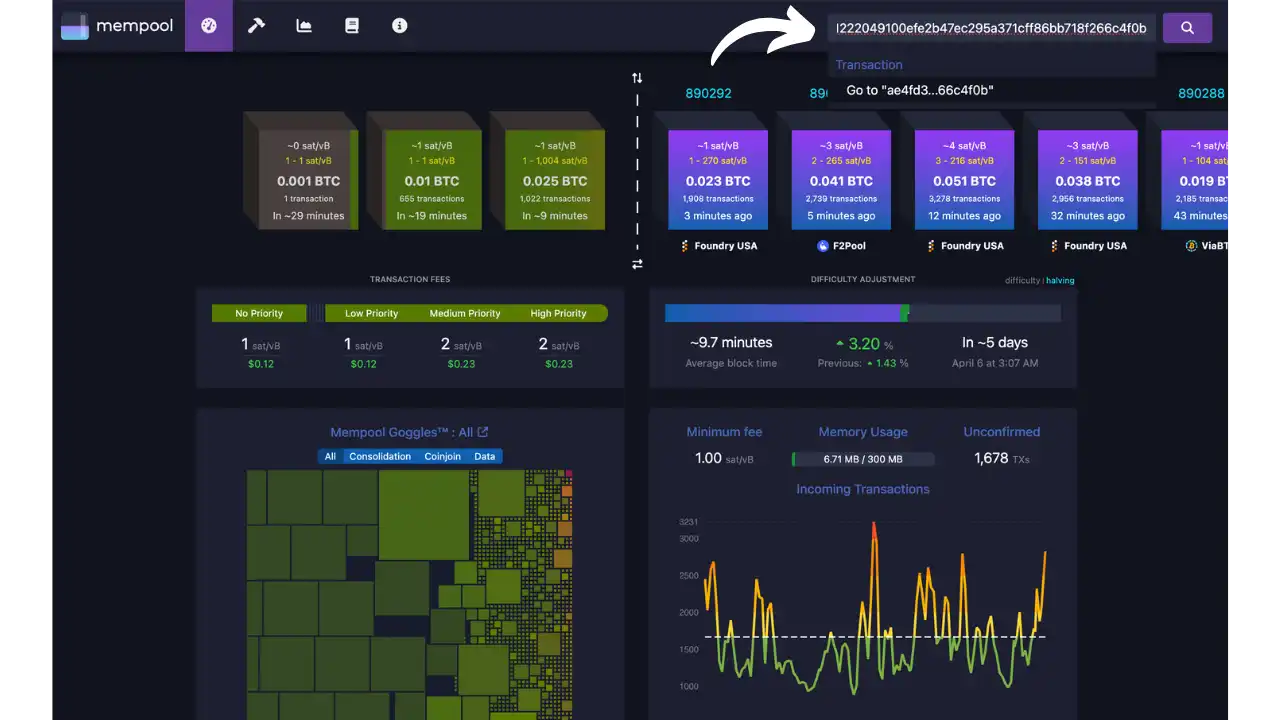Switch Goggles filter to Coinjoin
1280x720 pixels.
tap(442, 456)
